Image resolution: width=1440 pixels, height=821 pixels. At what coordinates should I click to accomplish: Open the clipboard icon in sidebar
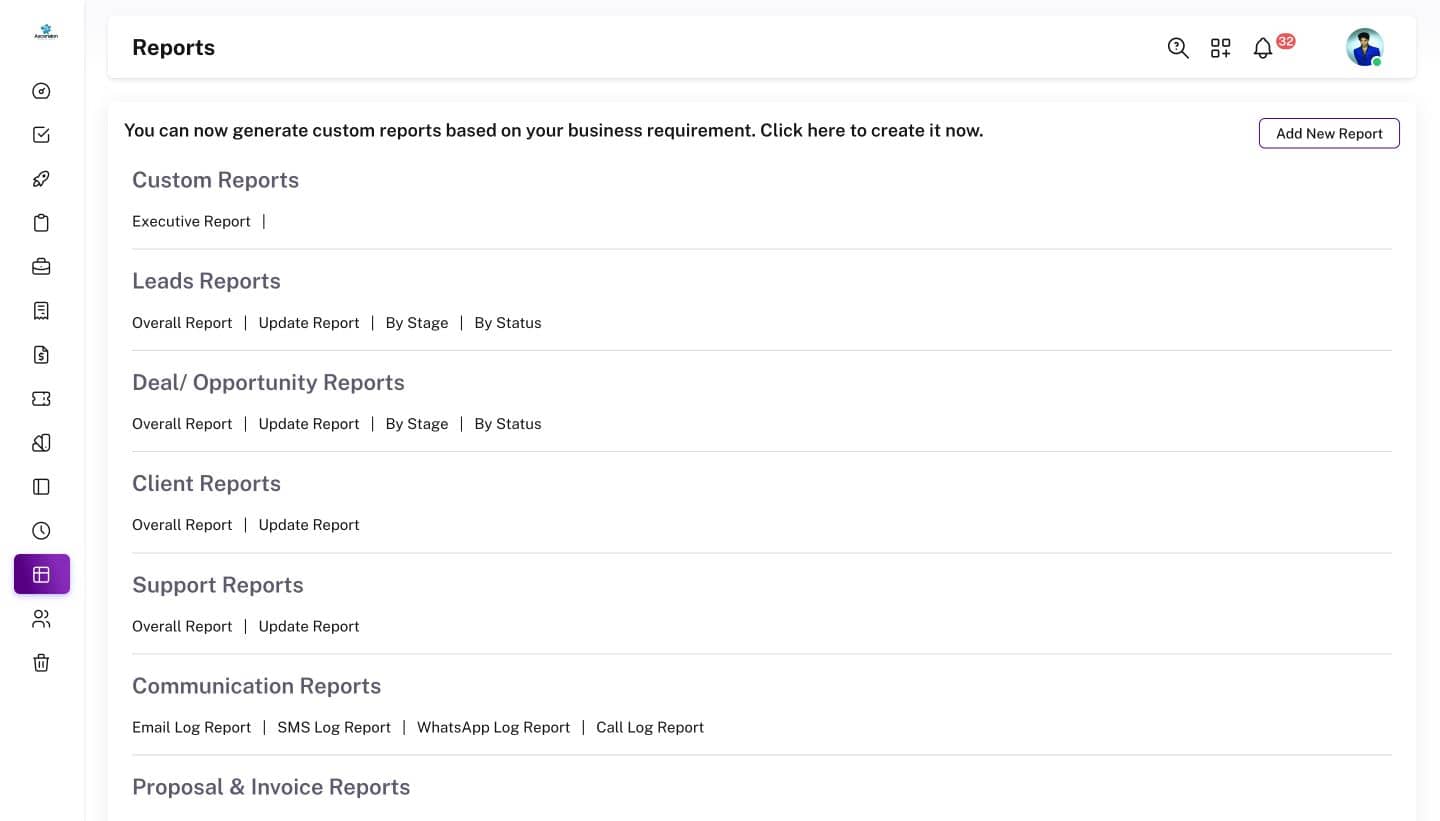tap(41, 223)
